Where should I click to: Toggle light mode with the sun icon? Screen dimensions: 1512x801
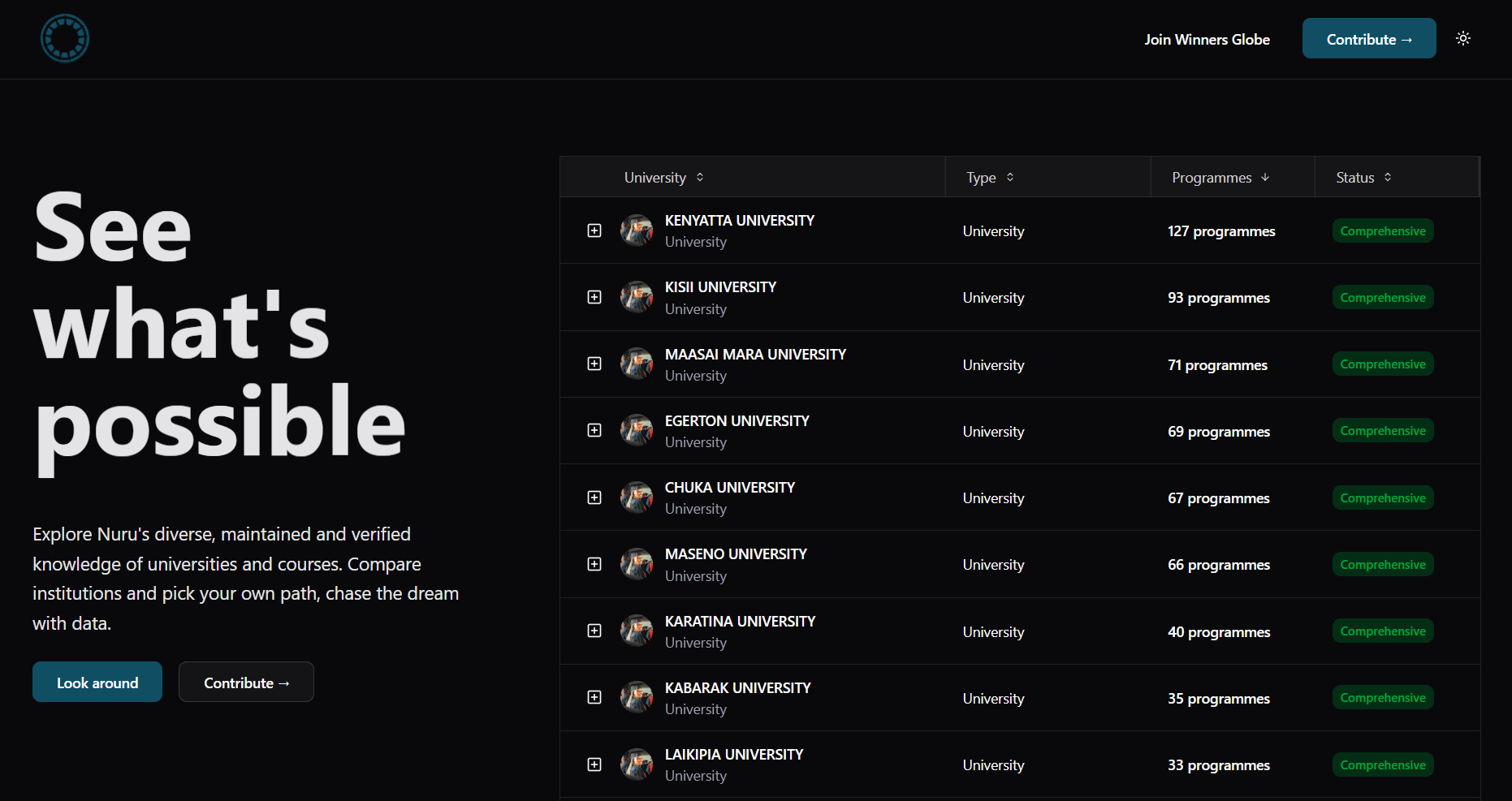pyautogui.click(x=1463, y=38)
